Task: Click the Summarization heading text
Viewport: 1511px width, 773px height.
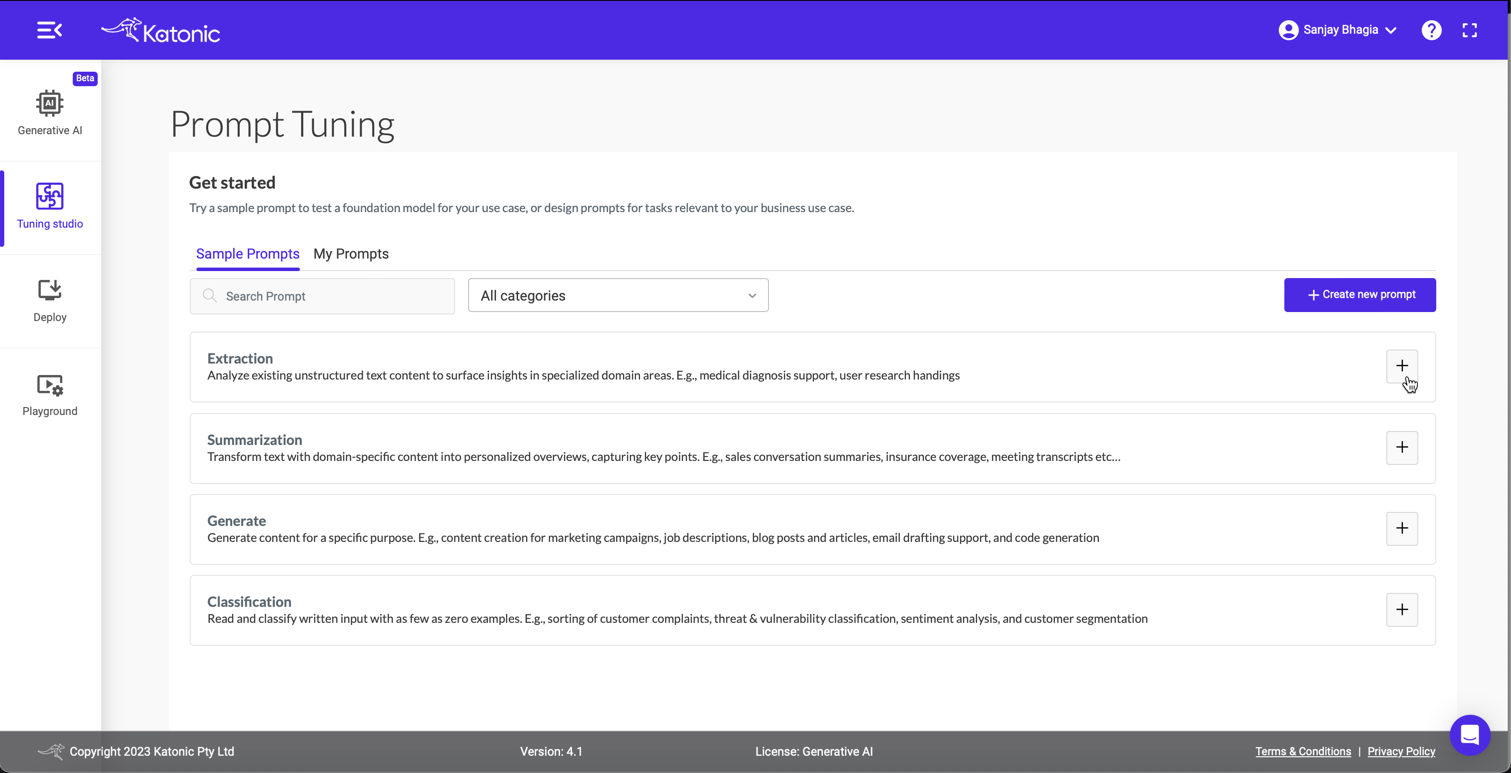Action: coord(255,439)
